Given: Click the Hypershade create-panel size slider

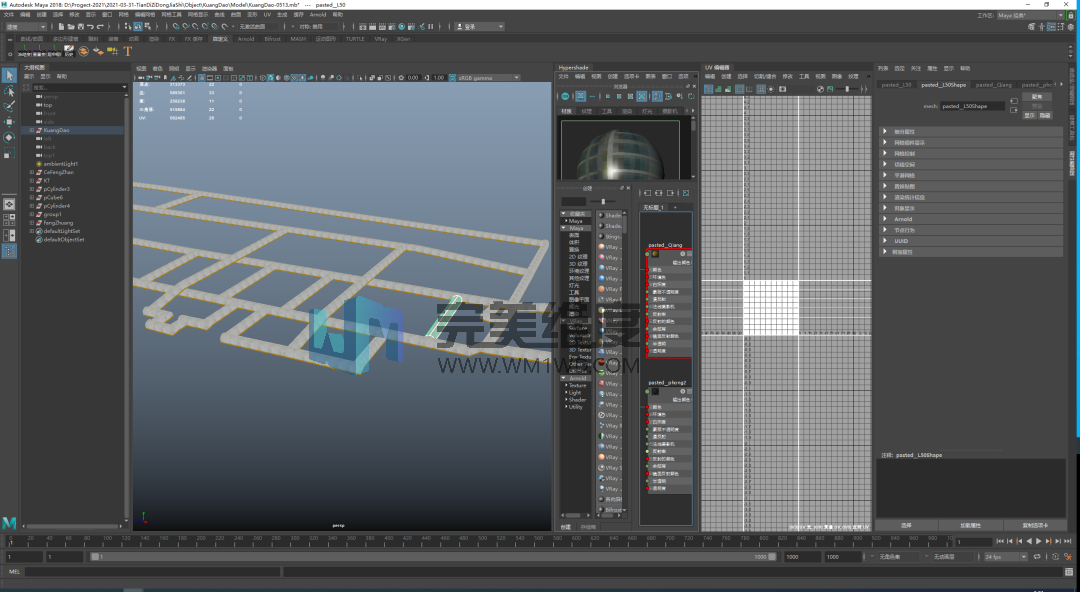Looking at the screenshot, I should (603, 201).
